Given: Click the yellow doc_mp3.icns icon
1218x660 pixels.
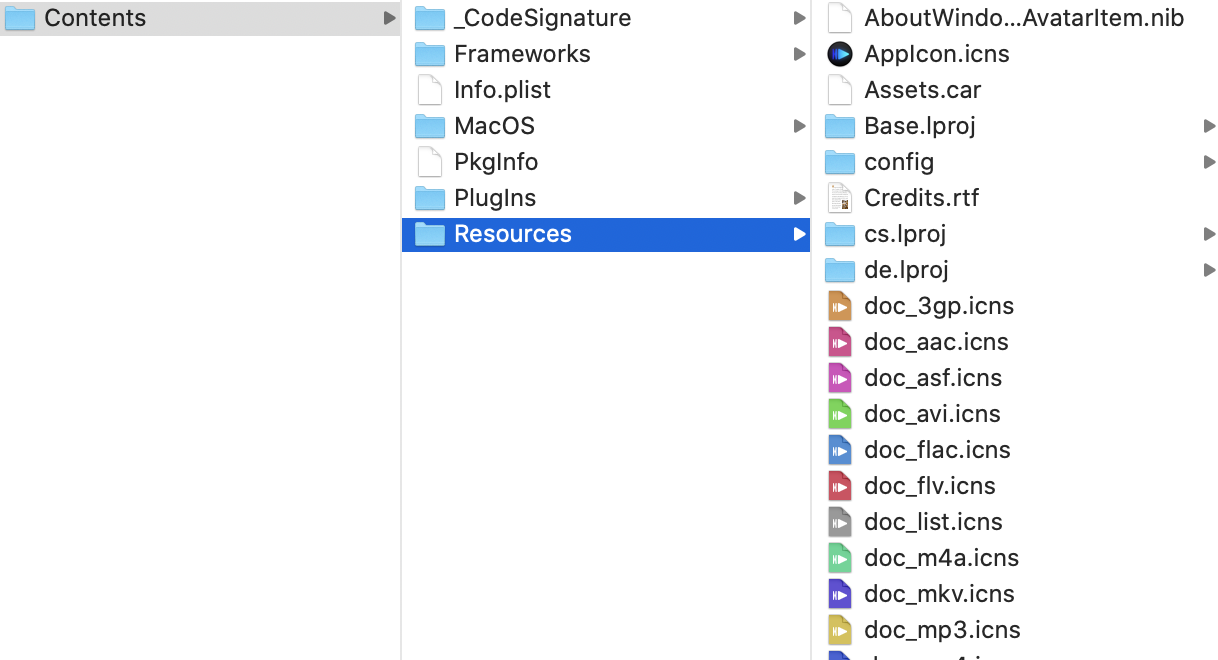Looking at the screenshot, I should tap(840, 630).
